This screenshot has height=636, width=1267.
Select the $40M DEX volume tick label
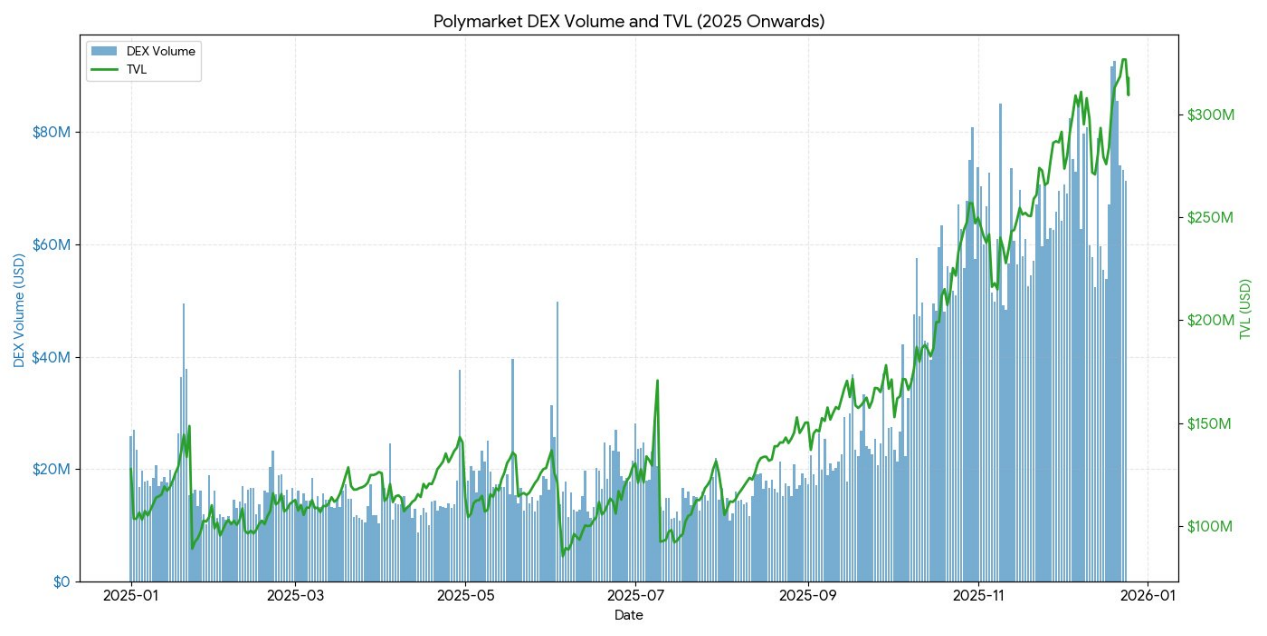click(x=51, y=358)
